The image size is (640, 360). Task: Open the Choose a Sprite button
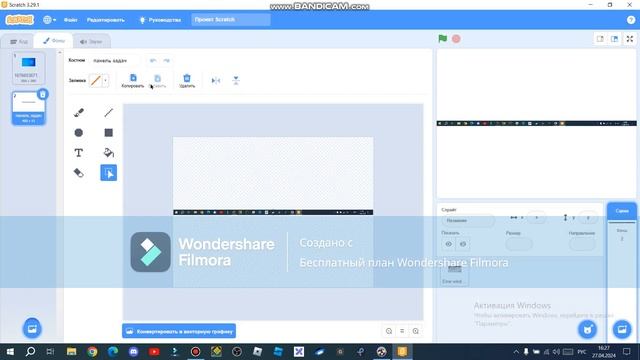(588, 329)
